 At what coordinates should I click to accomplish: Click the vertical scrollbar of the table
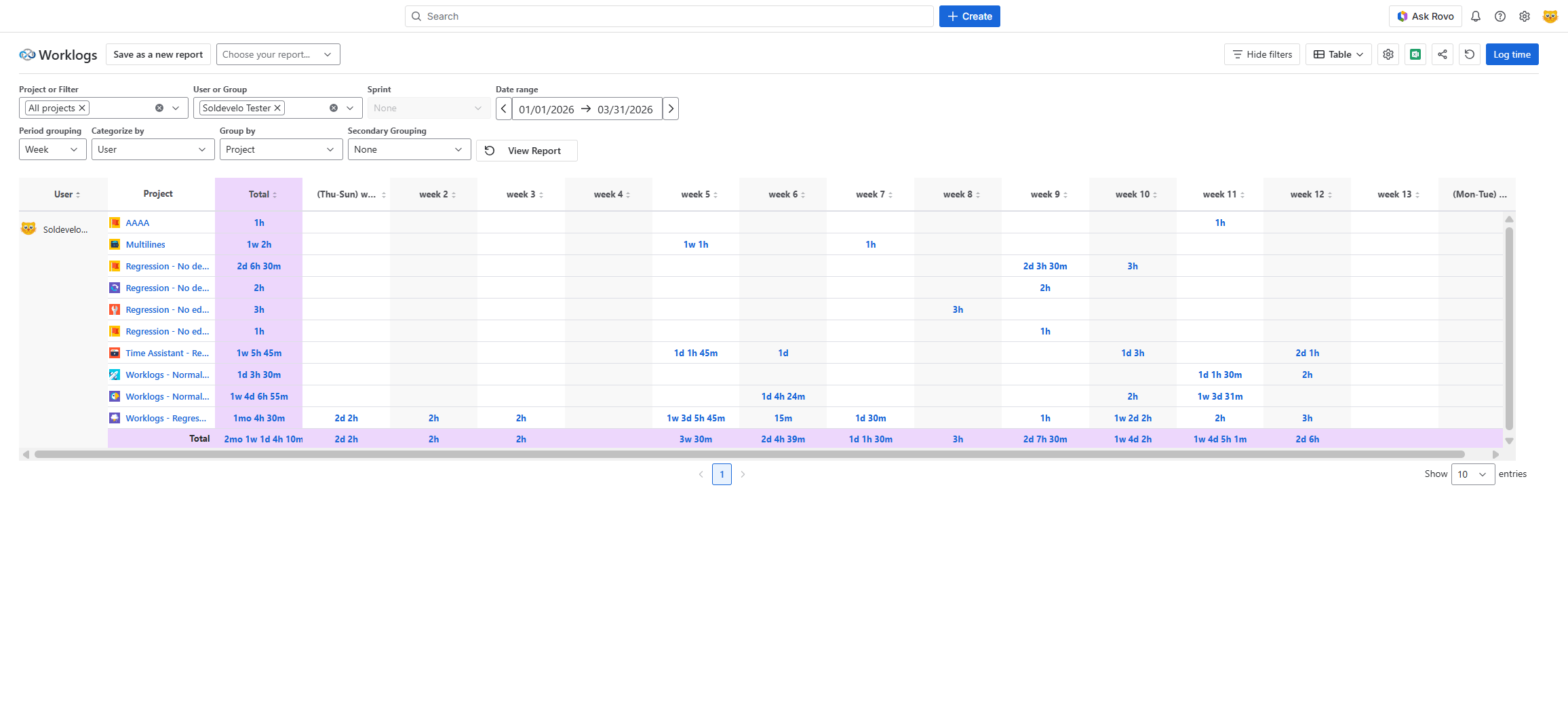pyautogui.click(x=1509, y=328)
